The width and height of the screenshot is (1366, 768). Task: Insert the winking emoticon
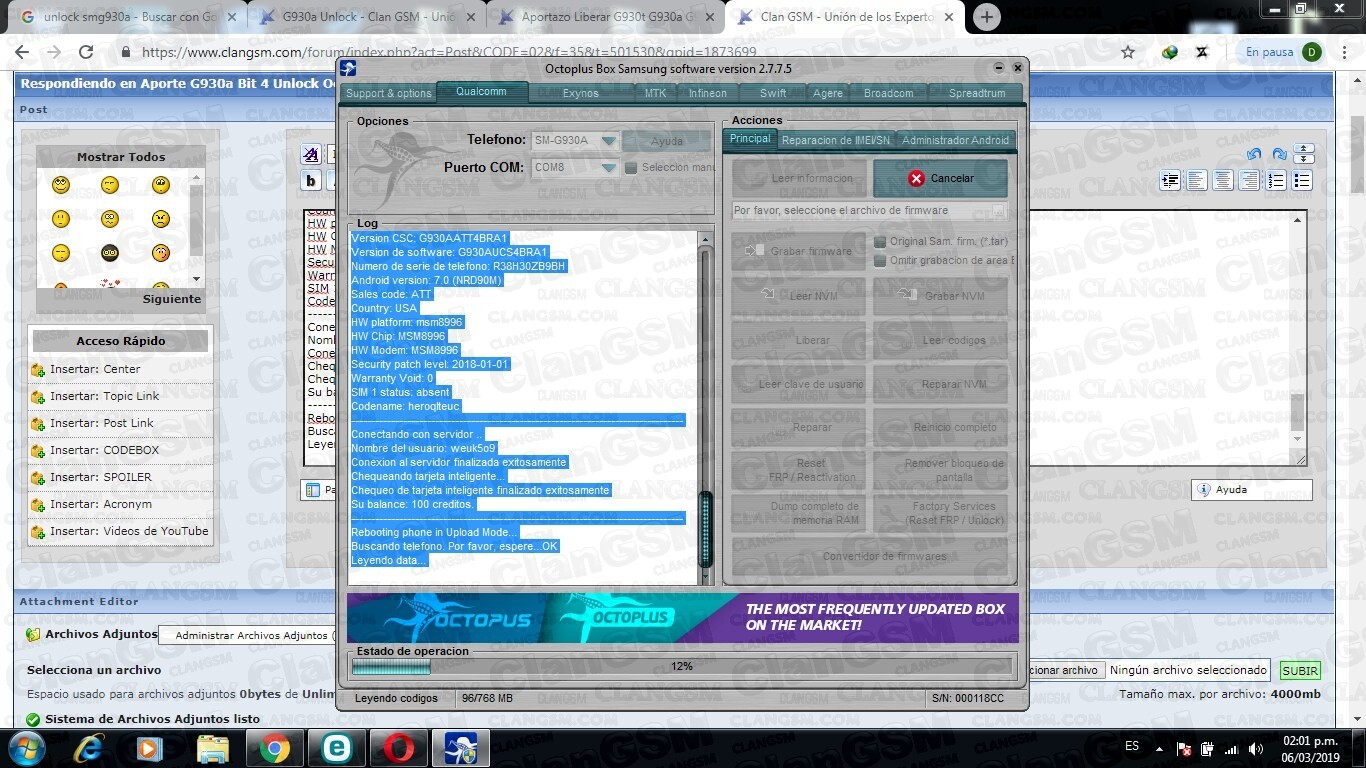[110, 185]
